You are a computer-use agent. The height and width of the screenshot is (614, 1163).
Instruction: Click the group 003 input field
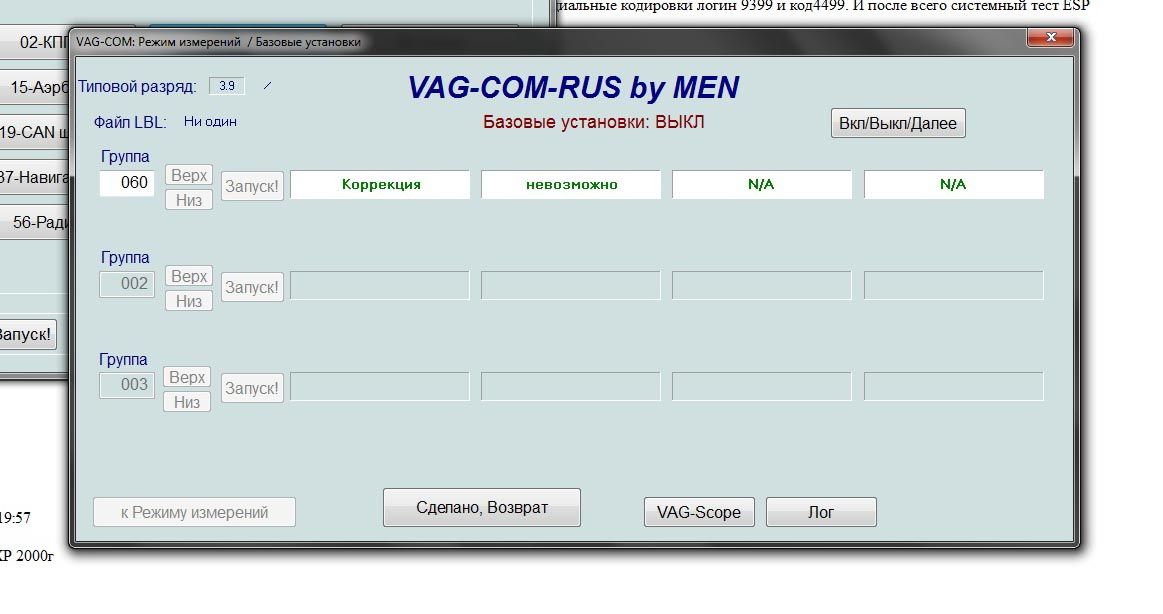click(127, 384)
